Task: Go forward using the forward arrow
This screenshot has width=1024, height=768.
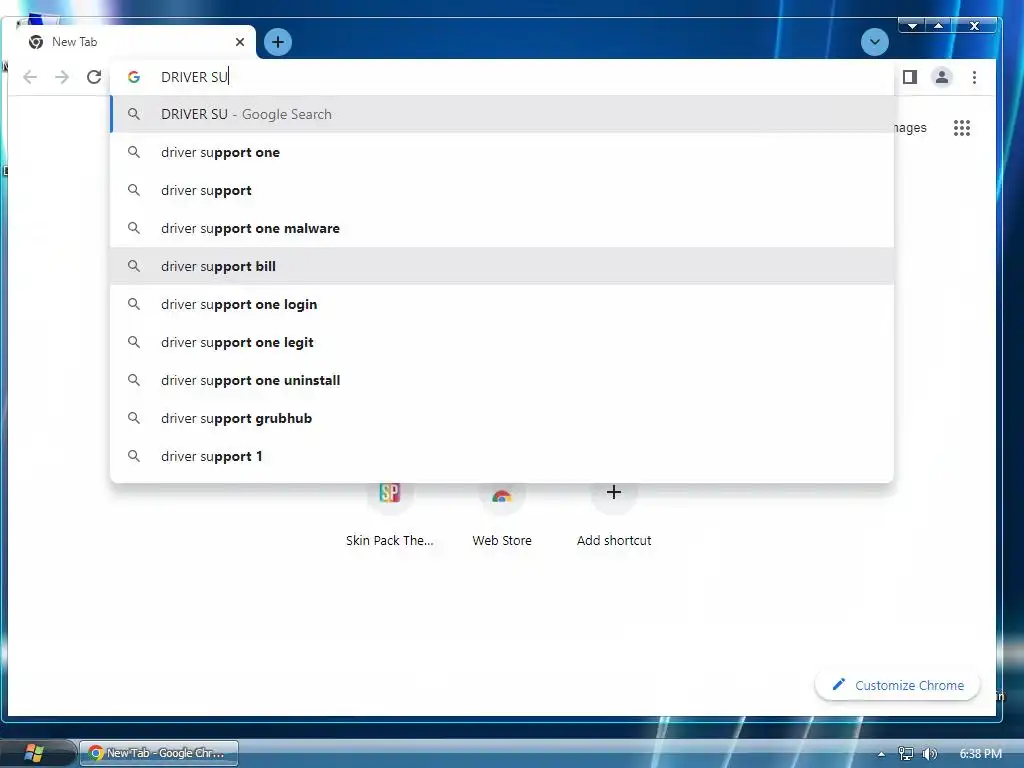Action: [62, 77]
